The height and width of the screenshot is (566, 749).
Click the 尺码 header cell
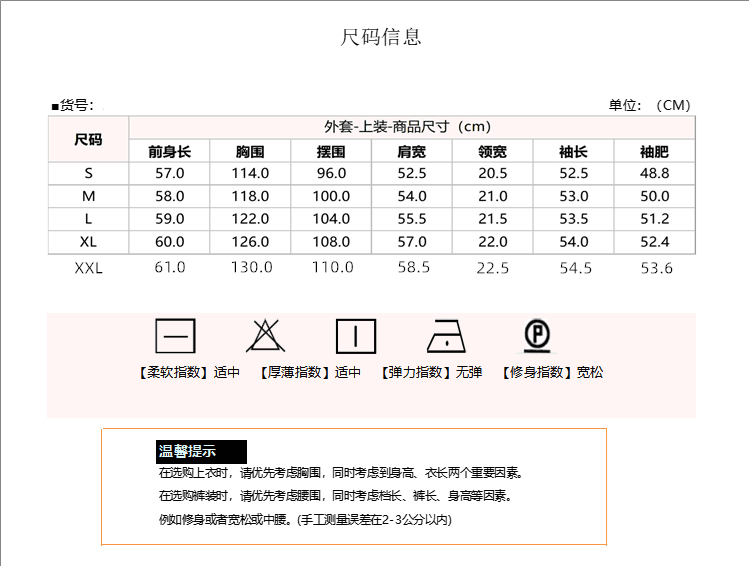[x=88, y=139]
